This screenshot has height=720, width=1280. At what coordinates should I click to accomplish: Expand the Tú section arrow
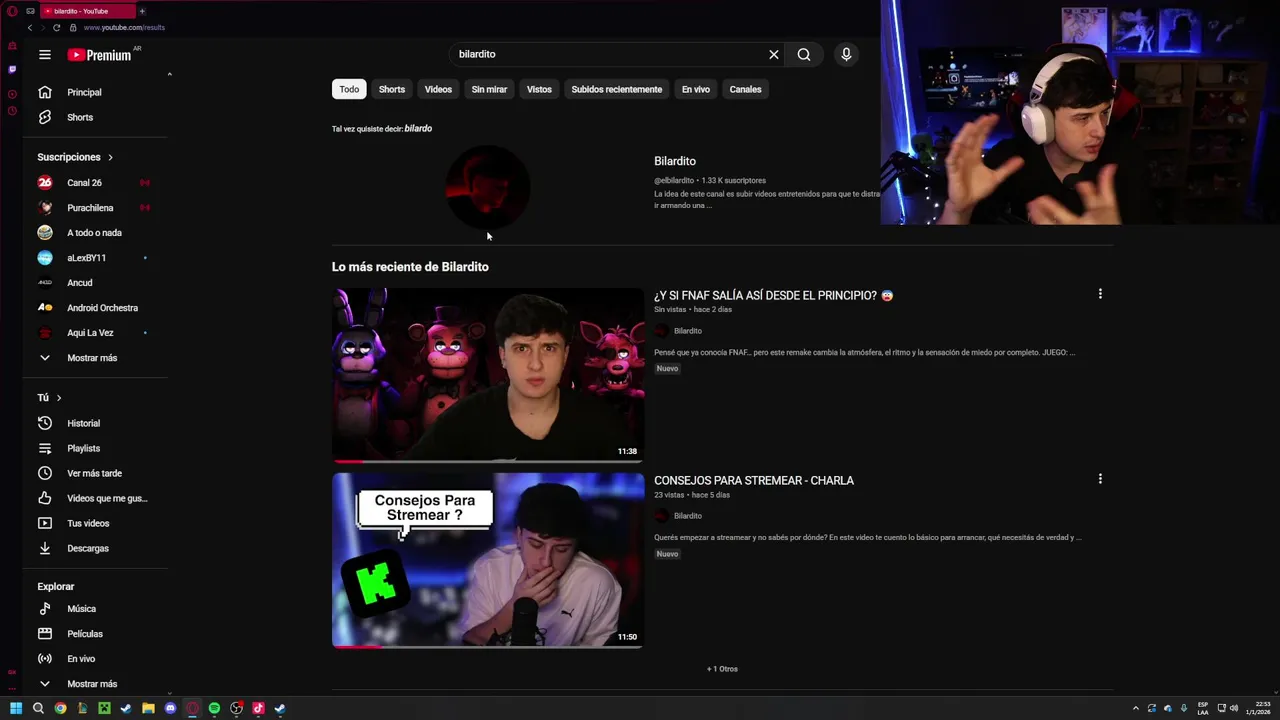[x=58, y=398]
